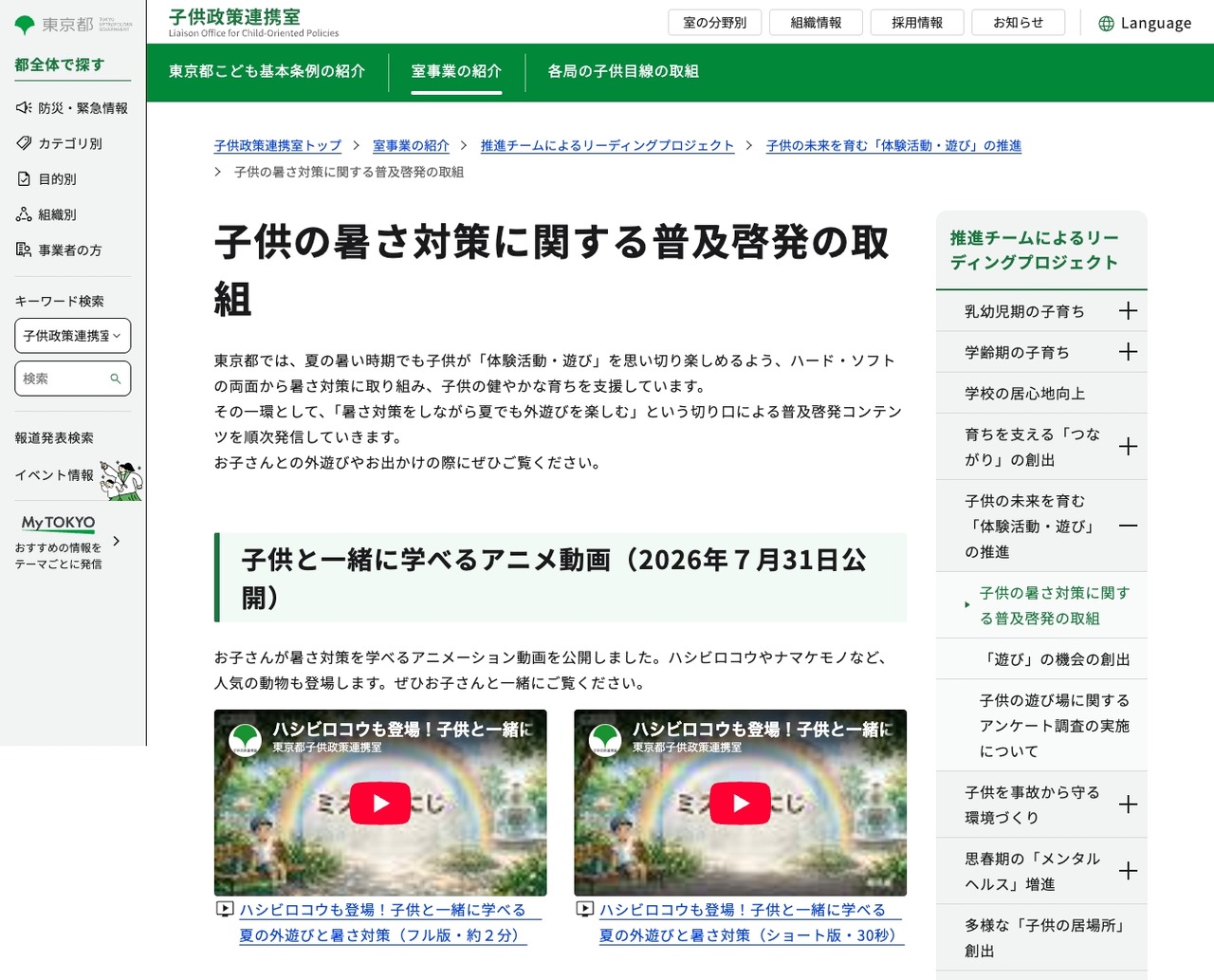Open イベント情報 in the sidebar
Screen dimensions: 1214x980
[x=54, y=475]
